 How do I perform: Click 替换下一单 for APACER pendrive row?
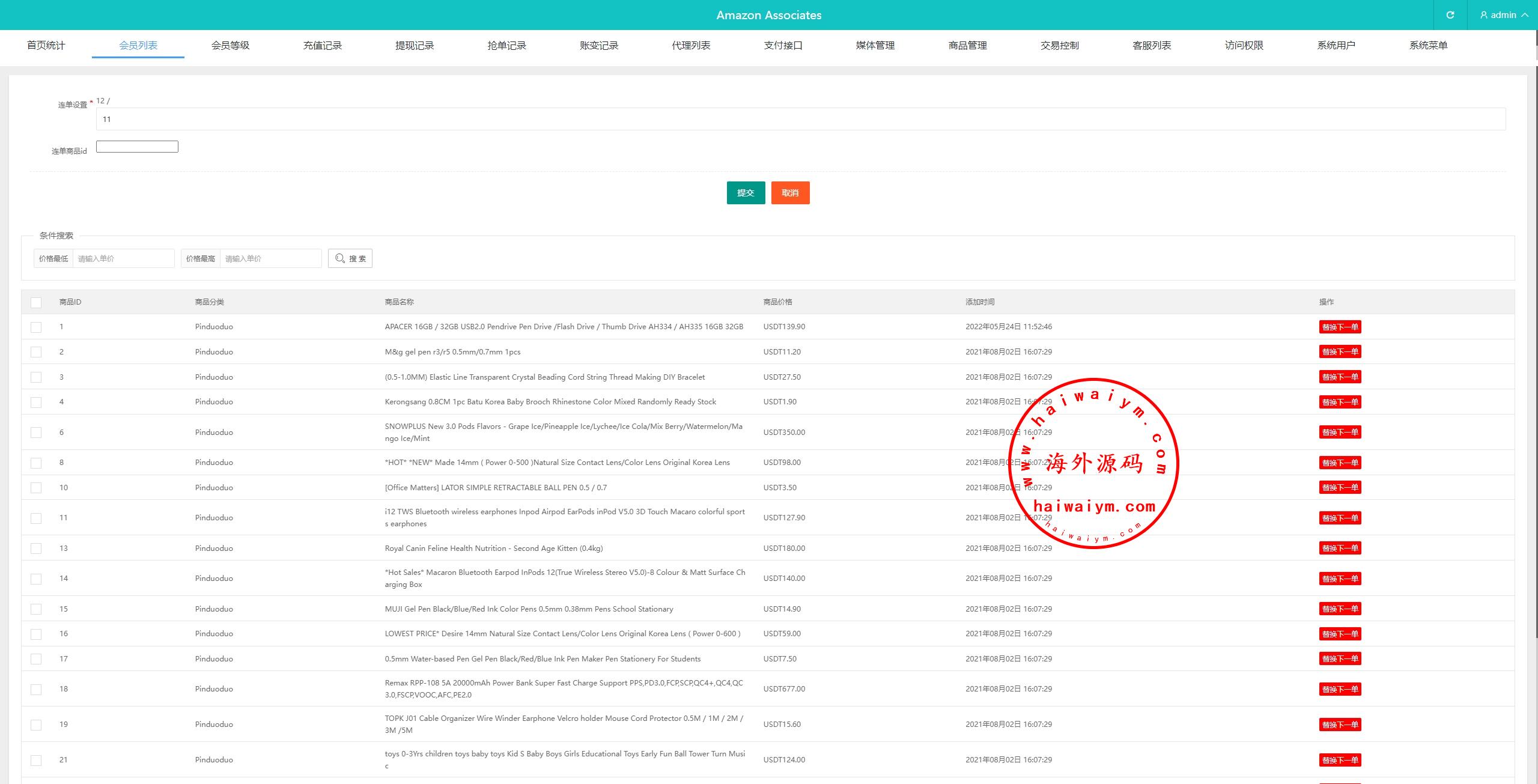point(1340,327)
